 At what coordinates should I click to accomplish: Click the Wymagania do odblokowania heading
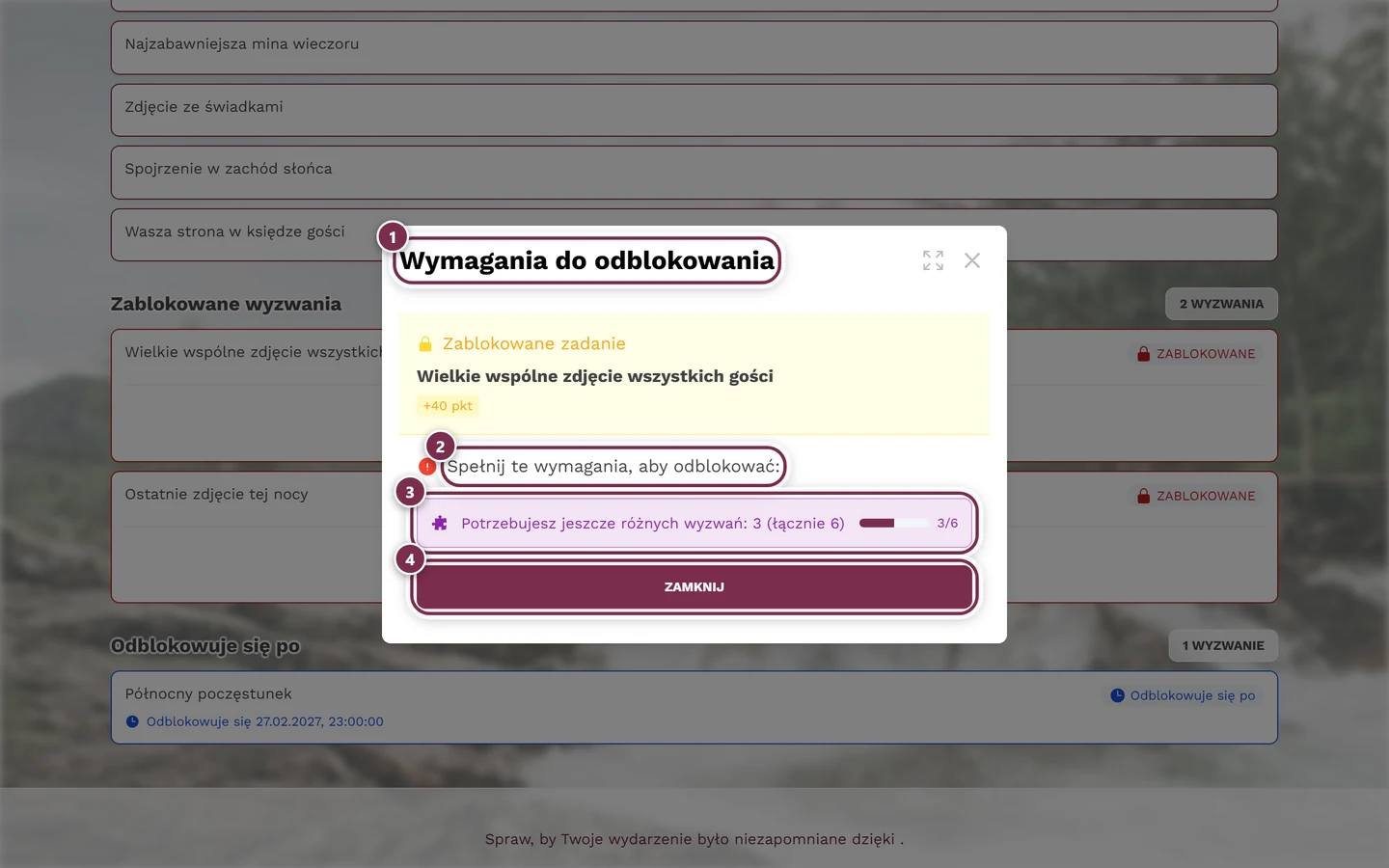(587, 260)
